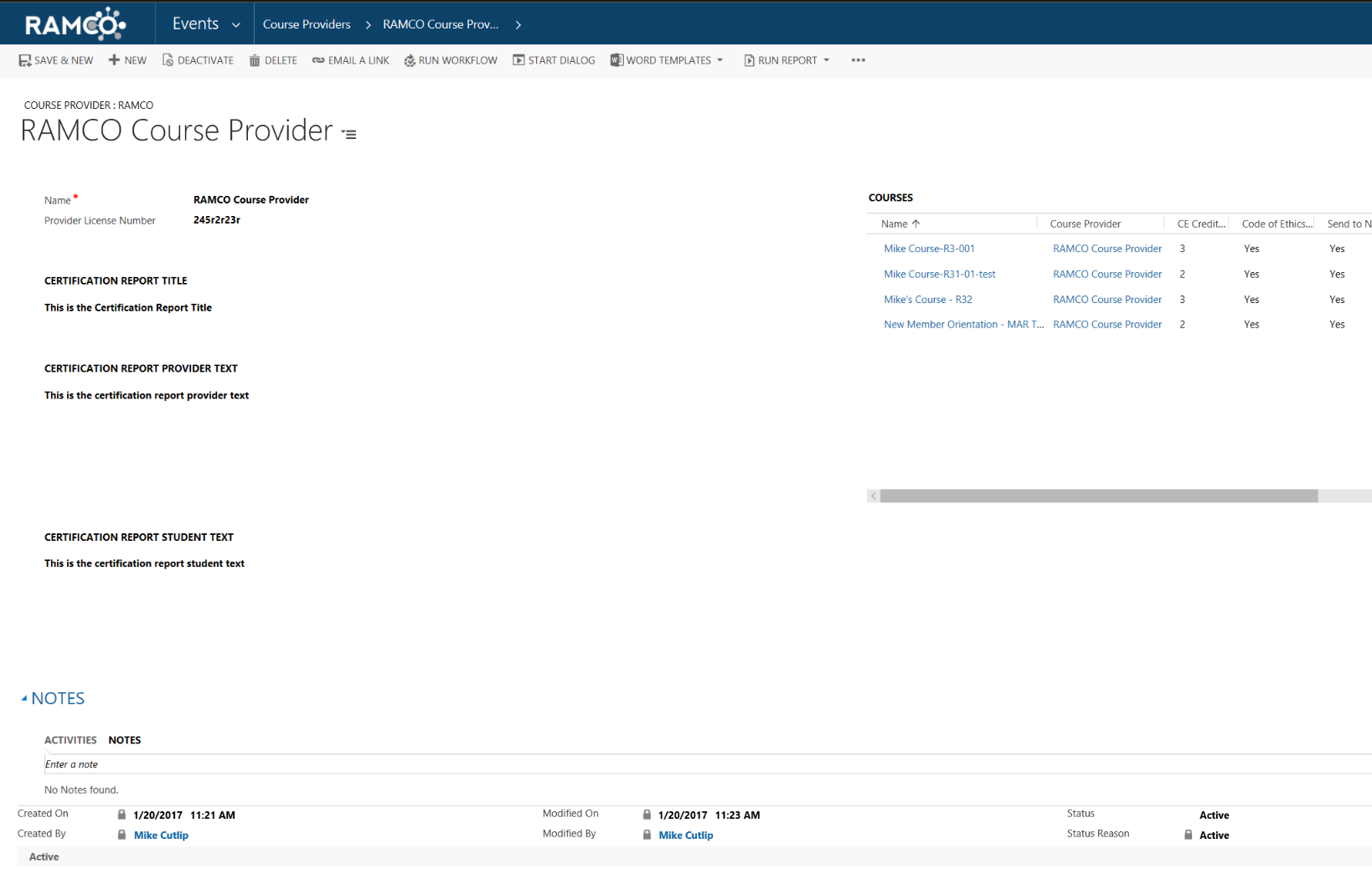Click the Save & New icon
Screen dimensions: 1372x869
[25, 60]
